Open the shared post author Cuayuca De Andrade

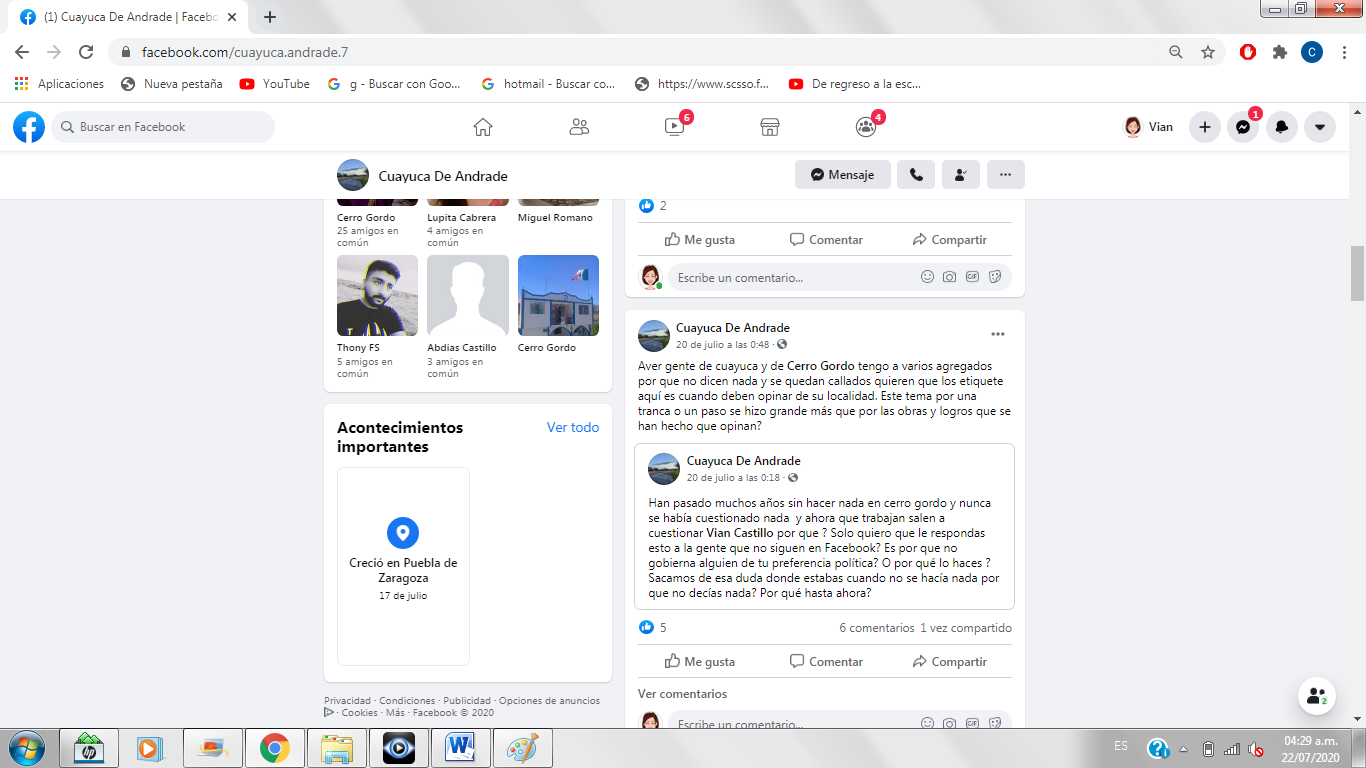tap(744, 461)
